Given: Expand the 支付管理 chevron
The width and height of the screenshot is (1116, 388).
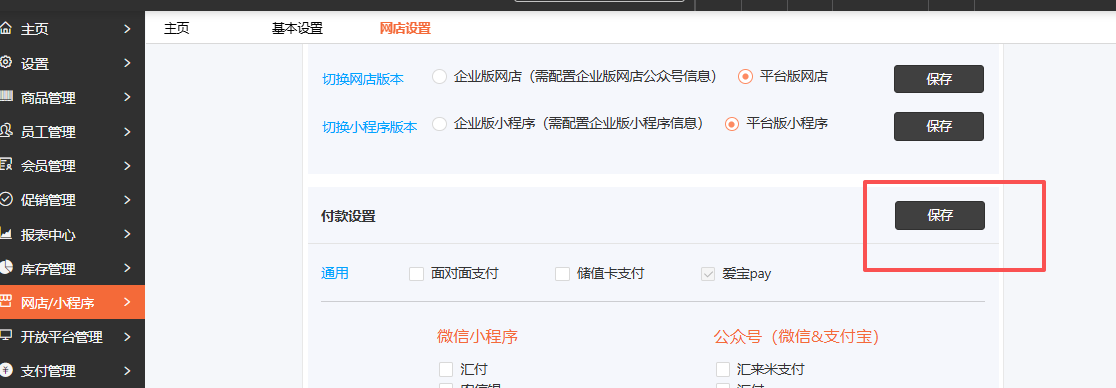Looking at the screenshot, I should coord(127,370).
